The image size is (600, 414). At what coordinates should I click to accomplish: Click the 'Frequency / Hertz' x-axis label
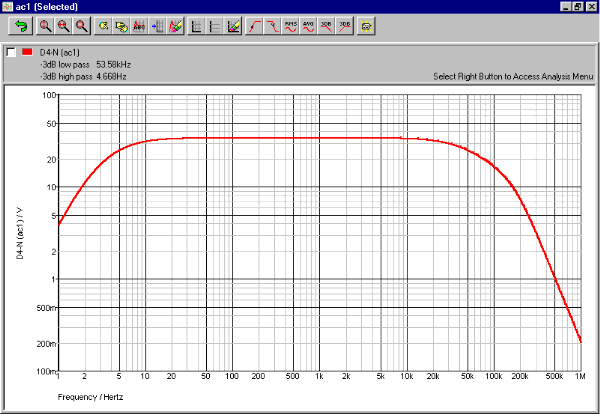point(86,397)
